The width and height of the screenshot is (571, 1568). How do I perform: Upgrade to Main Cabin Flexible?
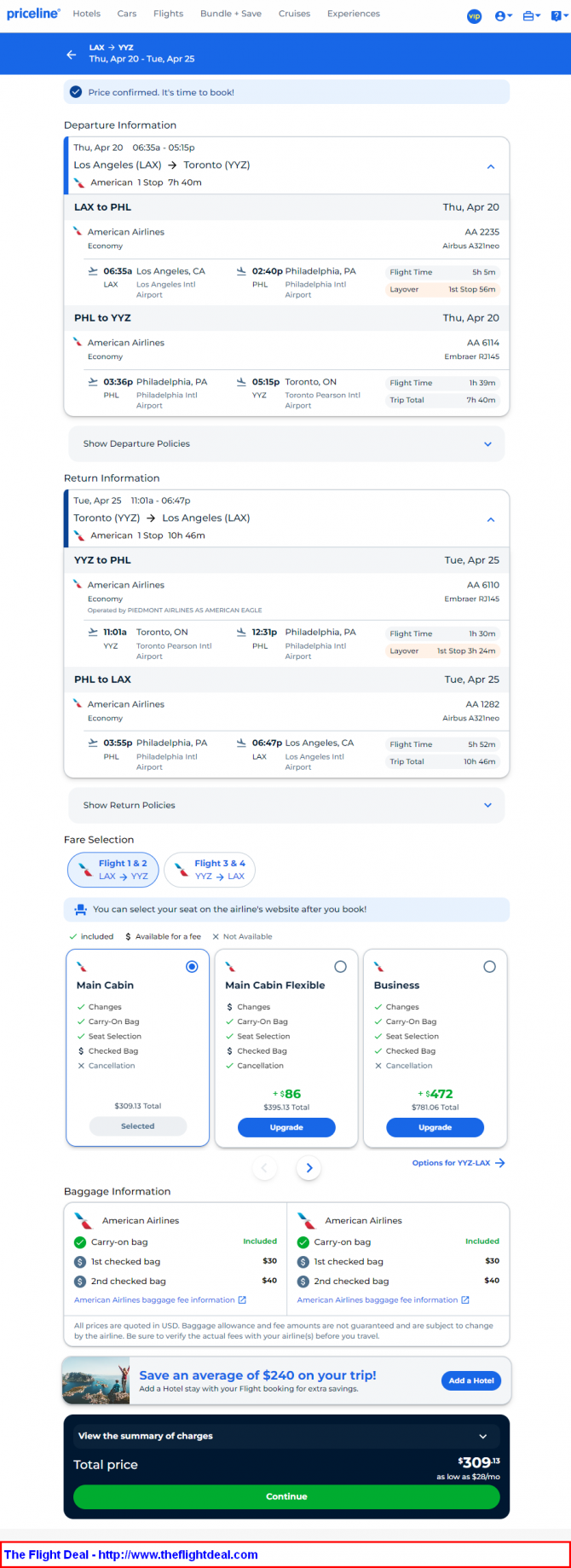pos(286,1127)
